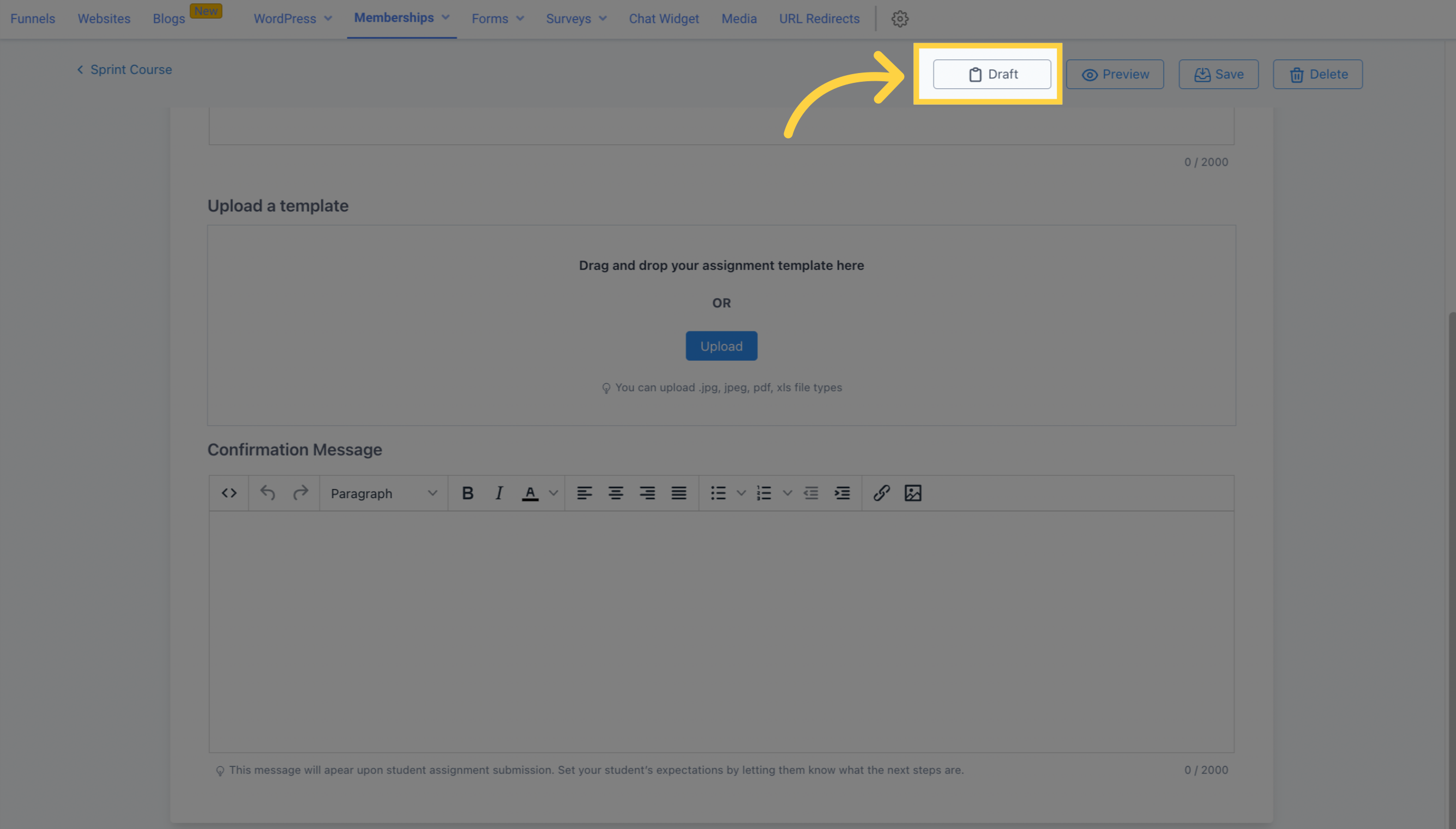
Task: Click the align-left text icon
Action: pyautogui.click(x=583, y=493)
